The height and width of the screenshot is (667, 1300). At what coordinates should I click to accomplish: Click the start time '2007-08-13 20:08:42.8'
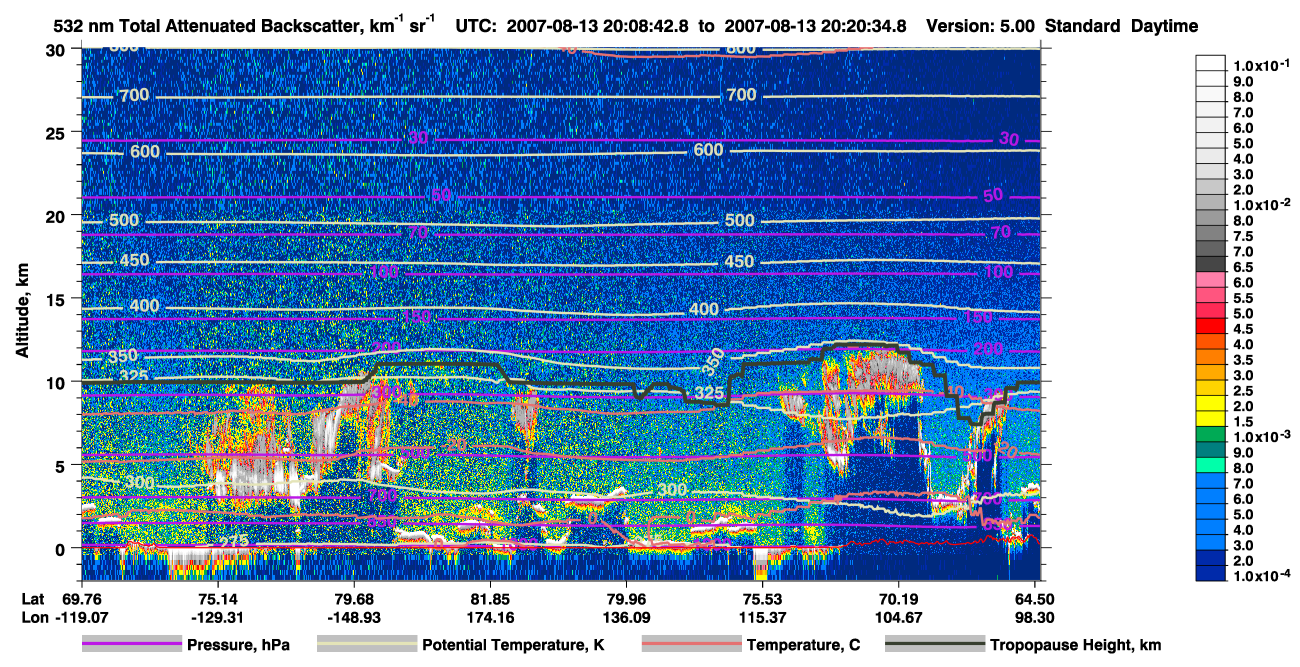598,26
